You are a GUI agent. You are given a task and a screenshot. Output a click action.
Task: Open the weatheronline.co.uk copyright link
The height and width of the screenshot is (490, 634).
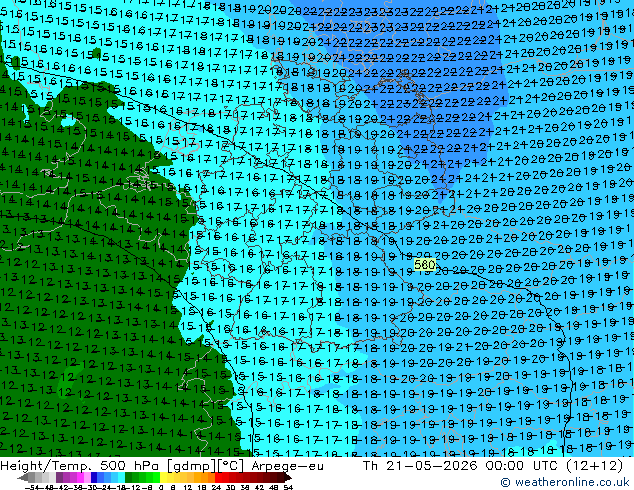(x=565, y=482)
